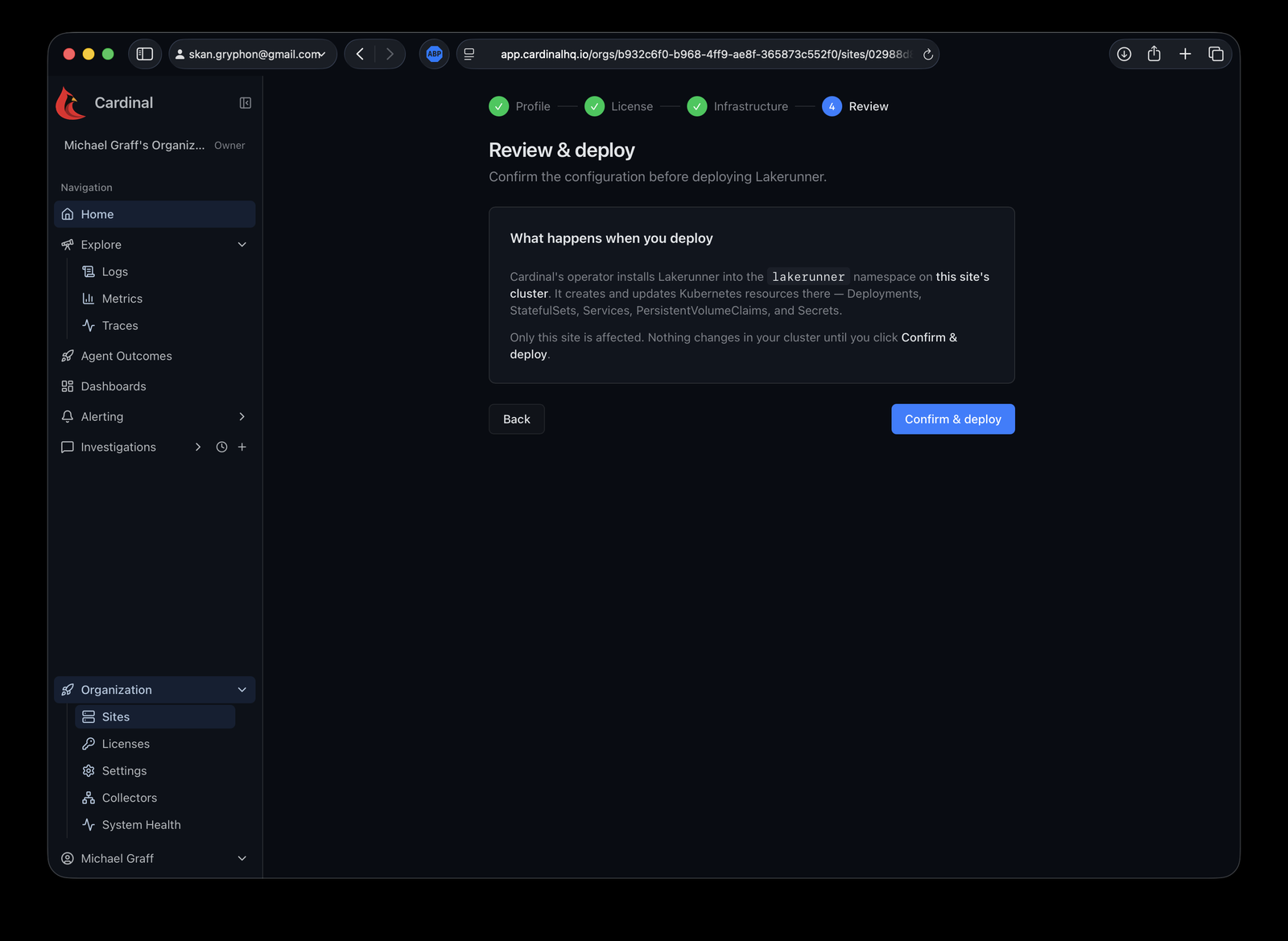Image resolution: width=1288 pixels, height=941 pixels.
Task: Open Collectors page
Action: click(155, 798)
